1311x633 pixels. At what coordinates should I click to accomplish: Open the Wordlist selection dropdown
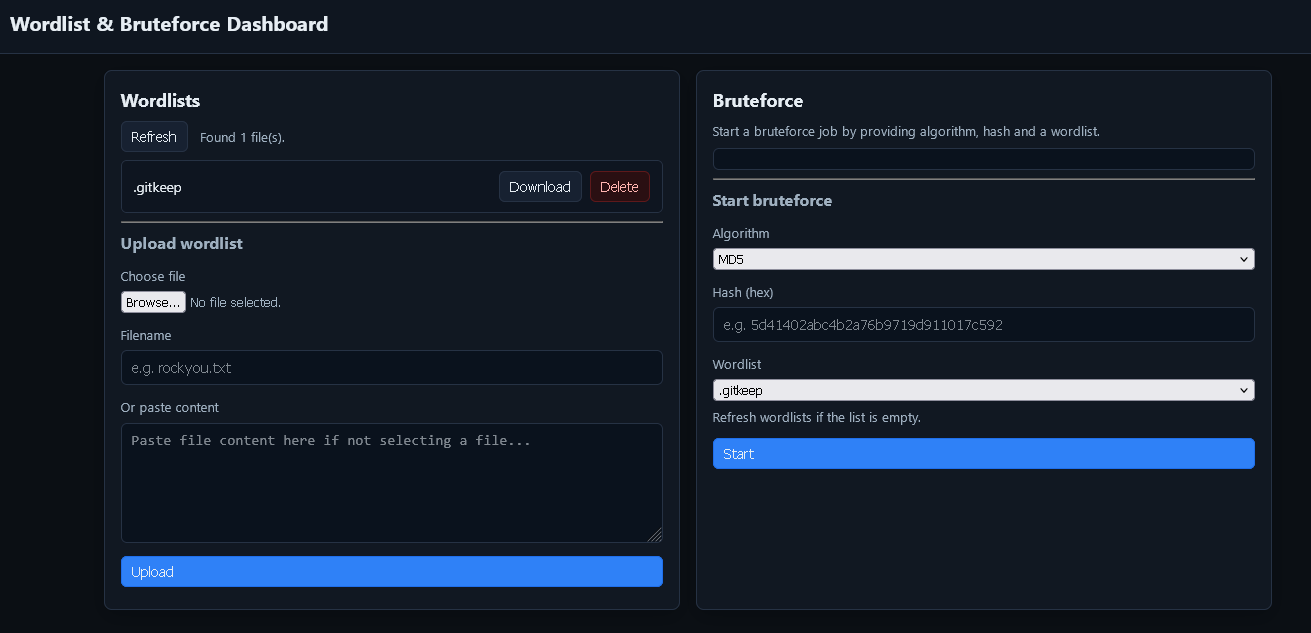click(983, 390)
